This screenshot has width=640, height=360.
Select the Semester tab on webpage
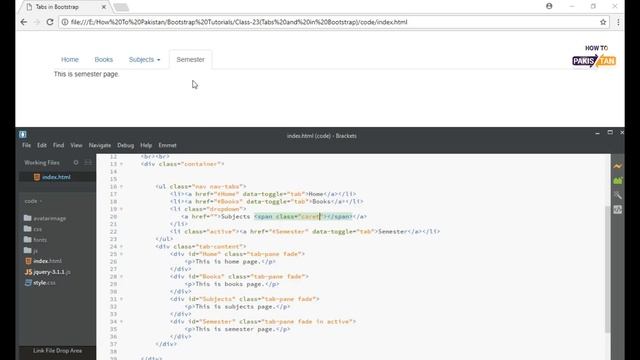[190, 60]
